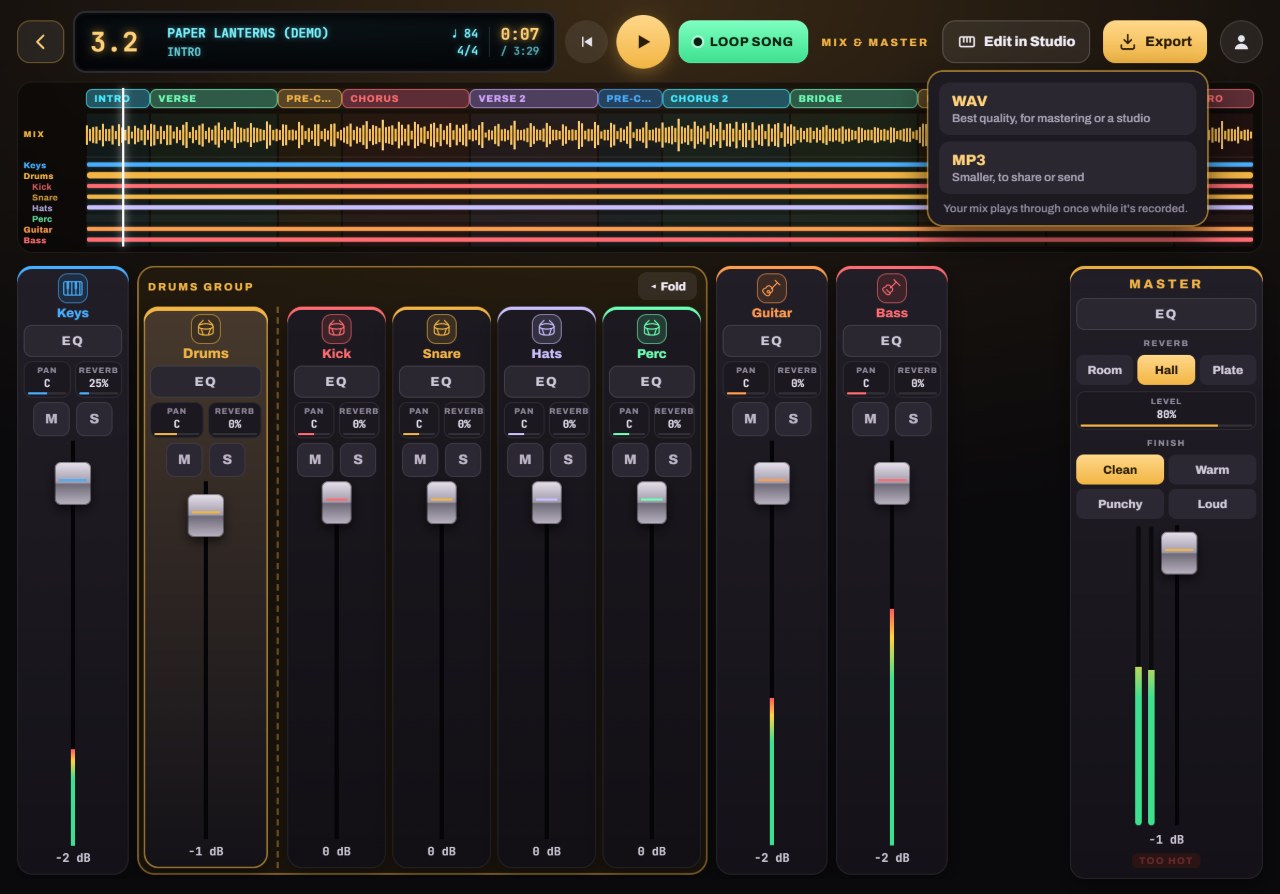
Task: Select Plate reverb type
Action: pos(1227,370)
